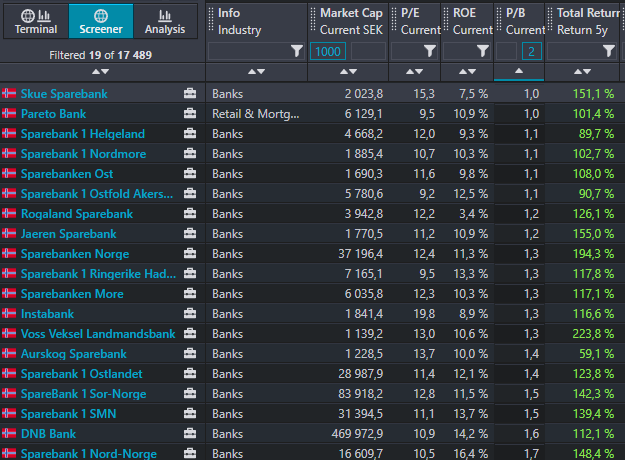The width and height of the screenshot is (625, 460).
Task: Open Pareto Bank company page
Action: click(x=53, y=114)
